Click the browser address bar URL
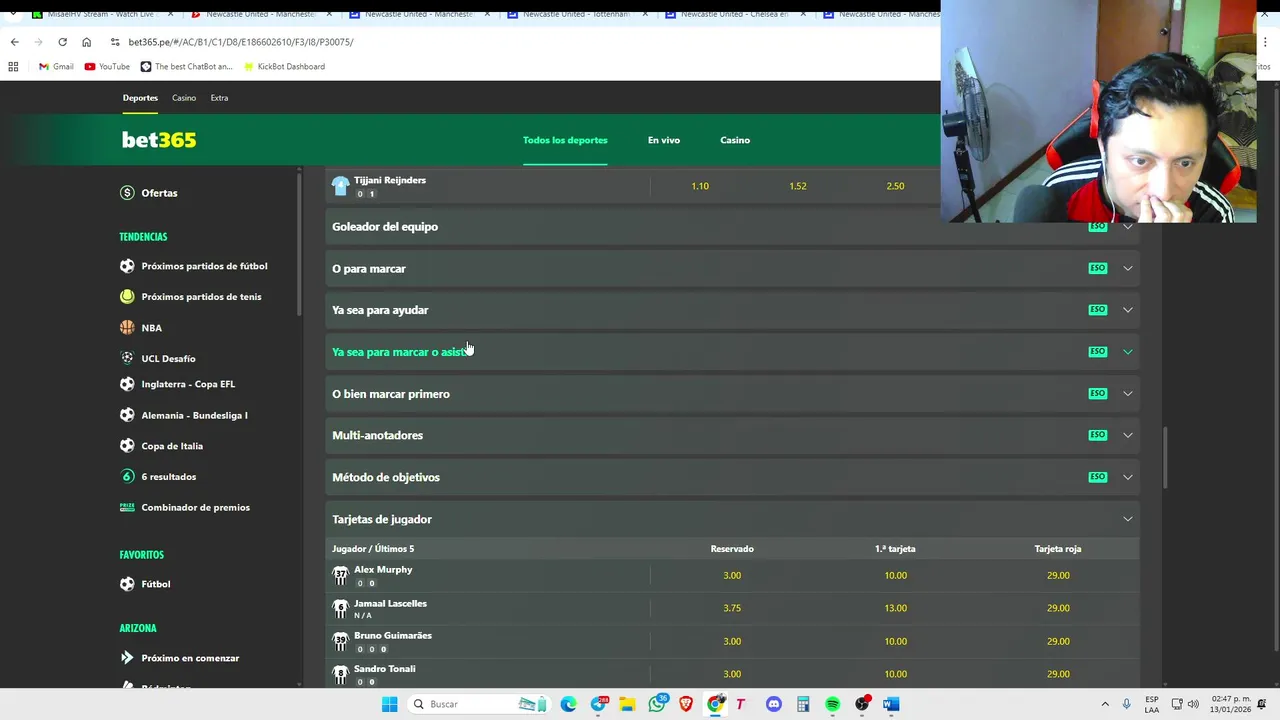The height and width of the screenshot is (720, 1280). (x=241, y=42)
